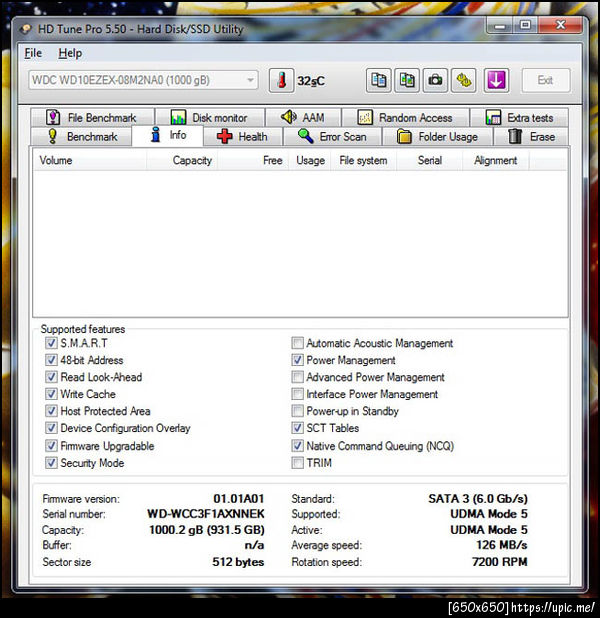The height and width of the screenshot is (618, 600).
Task: Click the Exit button
Action: (x=546, y=80)
